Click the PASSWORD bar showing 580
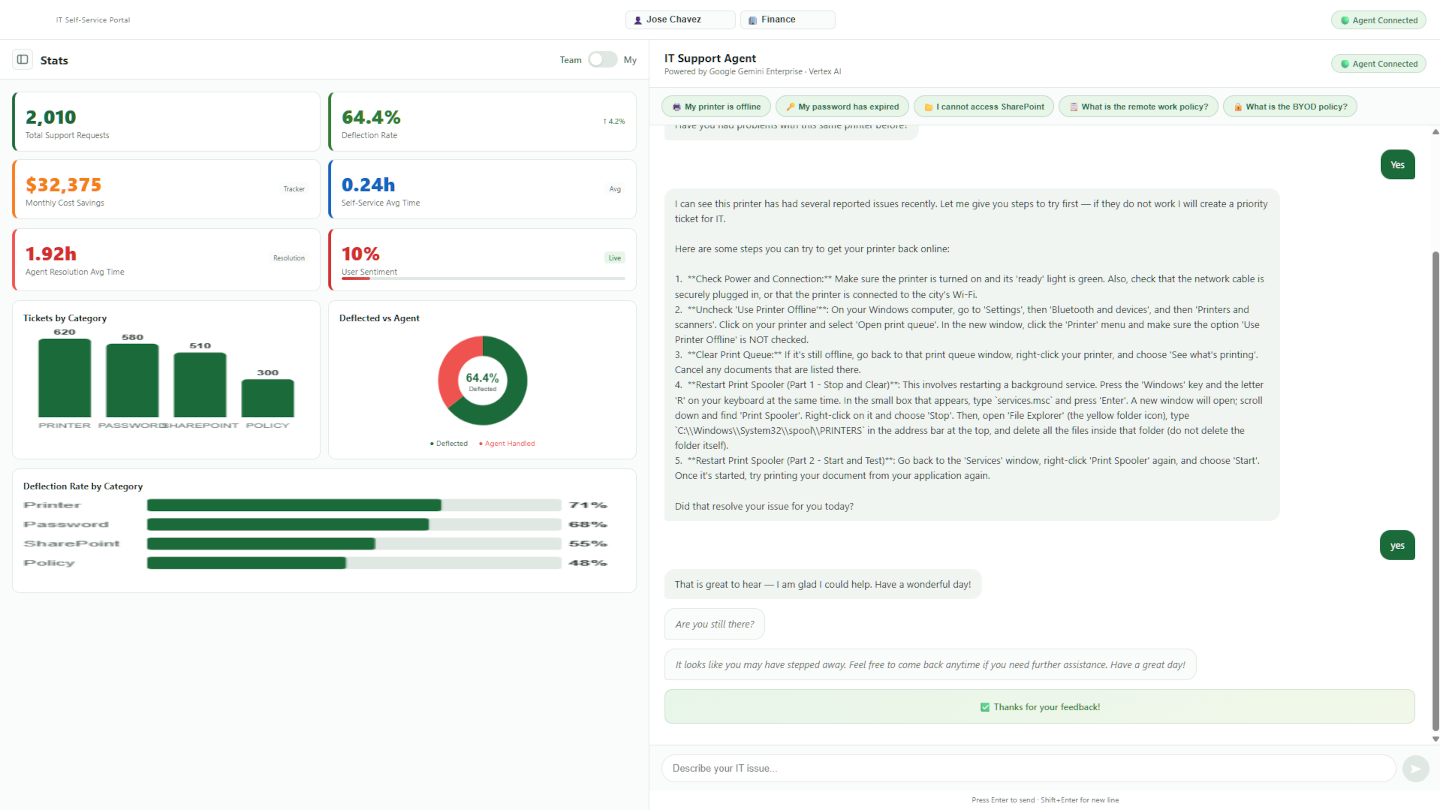 (132, 381)
